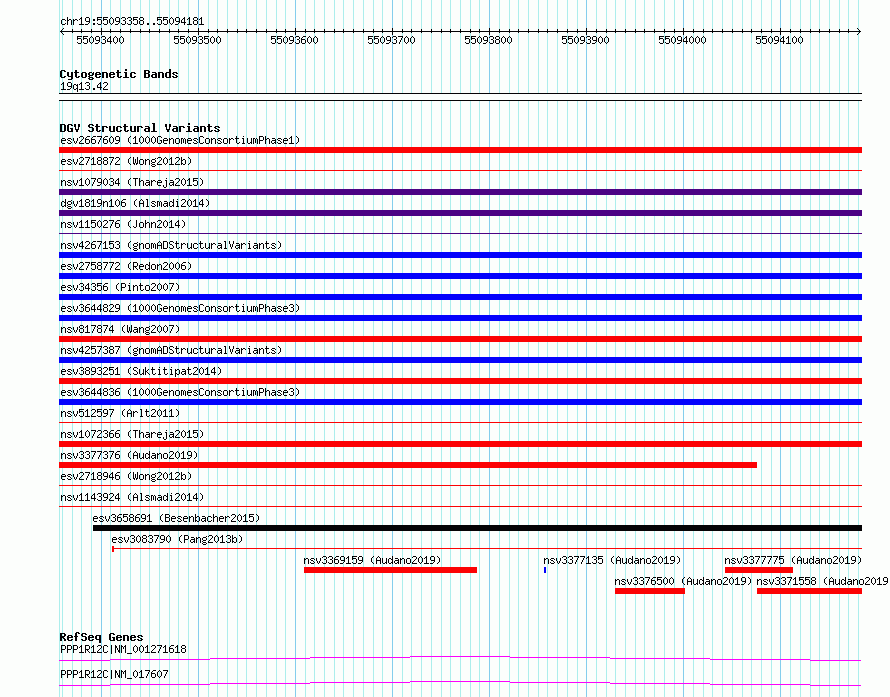Click the red bar under nsv3369159

(x=391, y=570)
